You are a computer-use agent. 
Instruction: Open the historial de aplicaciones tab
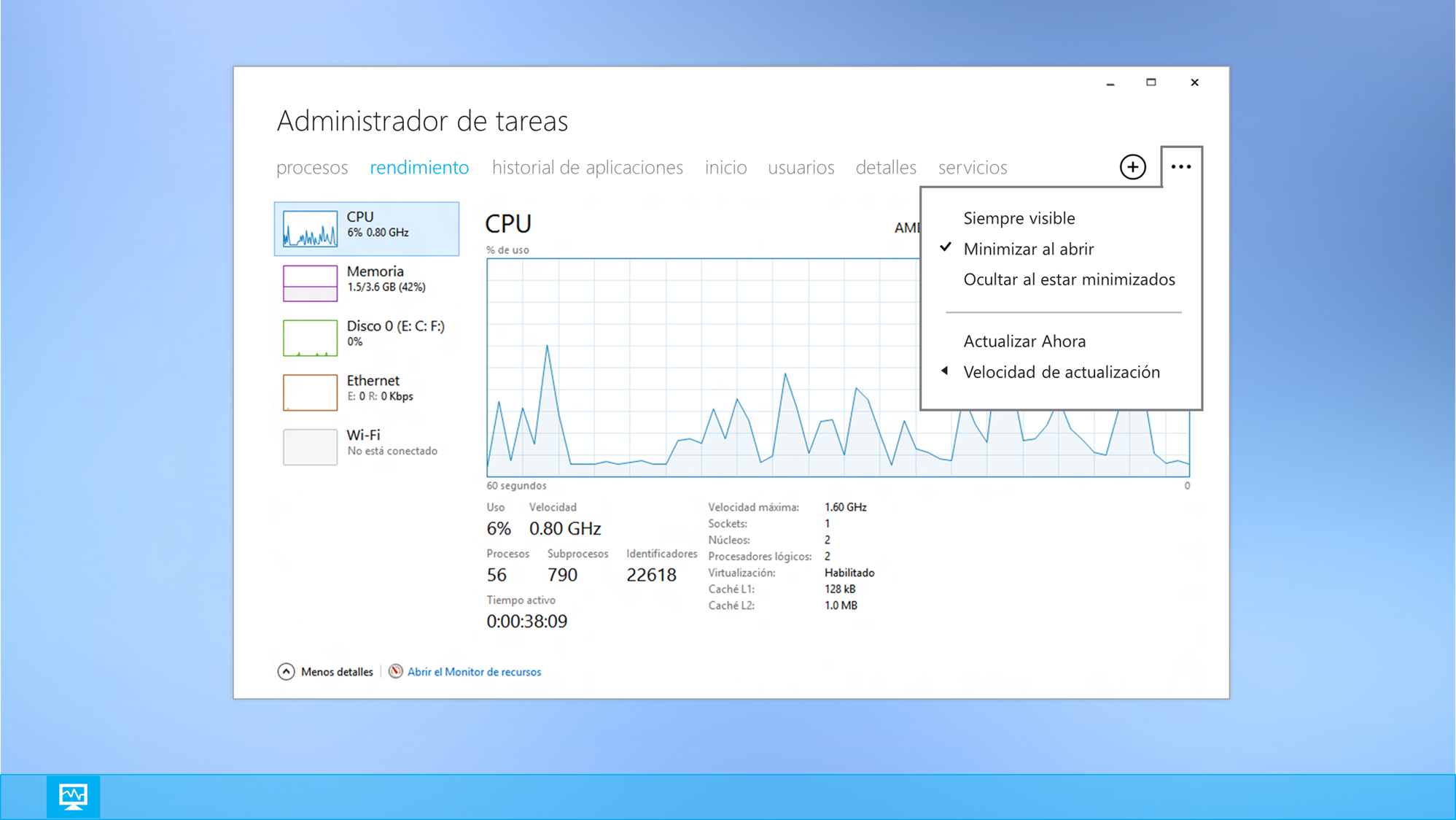588,168
